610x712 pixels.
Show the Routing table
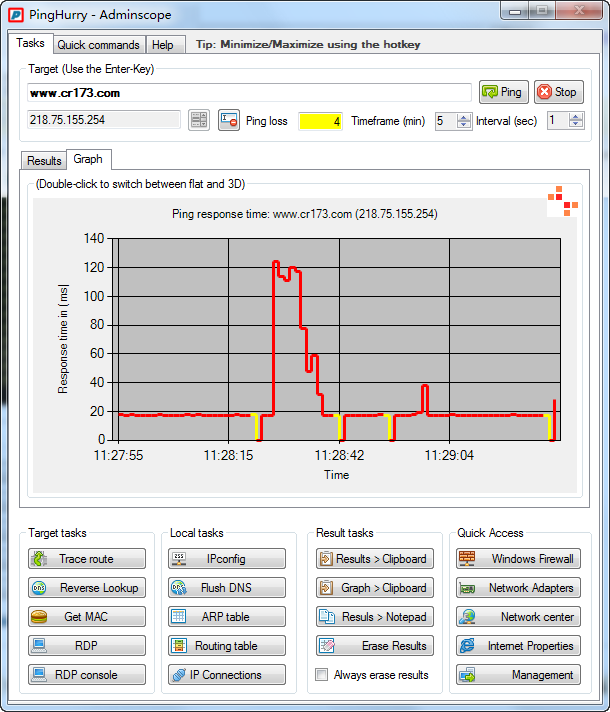(227, 646)
